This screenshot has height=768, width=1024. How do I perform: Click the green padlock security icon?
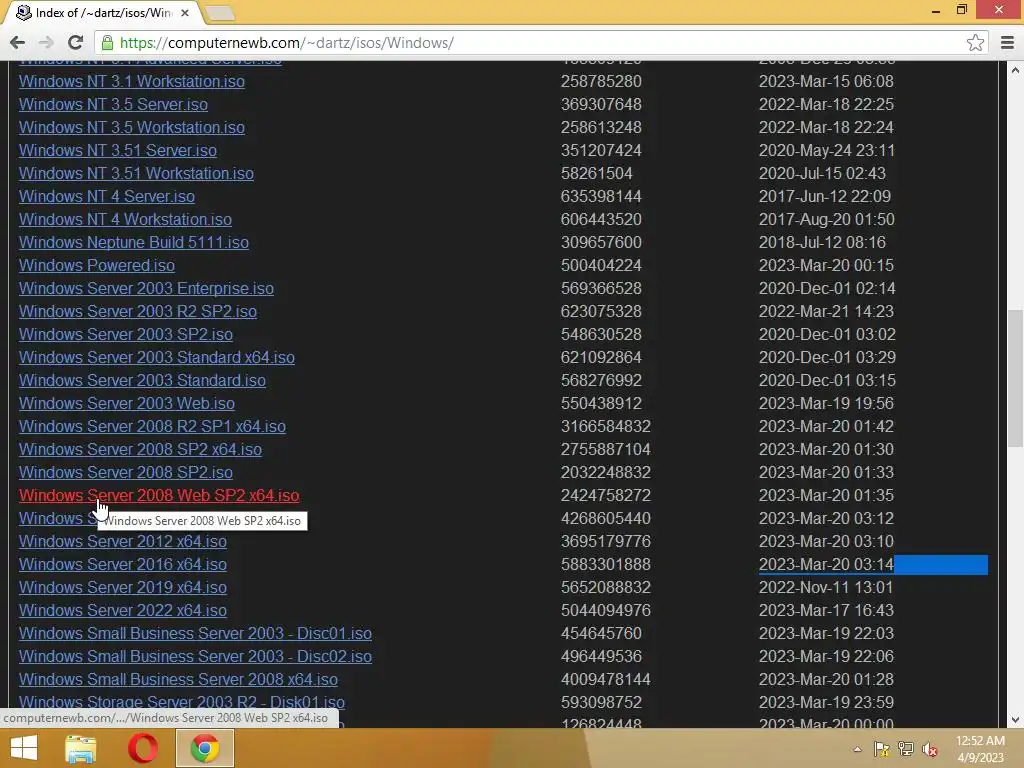(108, 43)
